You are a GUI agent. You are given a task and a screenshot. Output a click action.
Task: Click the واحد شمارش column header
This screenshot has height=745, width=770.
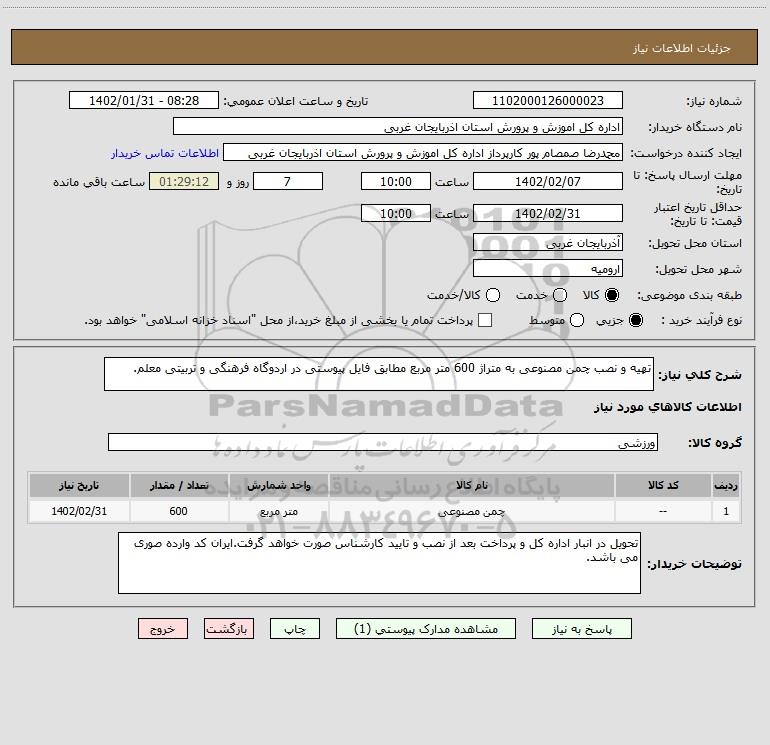pos(279,485)
